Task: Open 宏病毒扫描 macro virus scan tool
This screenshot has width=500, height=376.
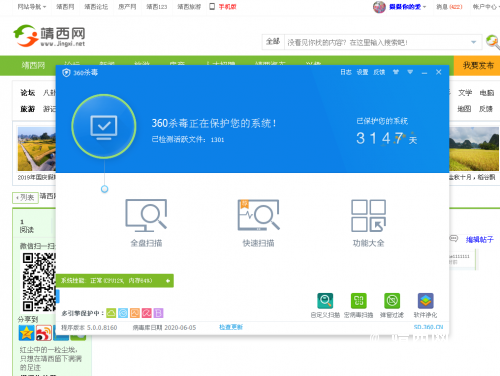Action: click(x=358, y=305)
